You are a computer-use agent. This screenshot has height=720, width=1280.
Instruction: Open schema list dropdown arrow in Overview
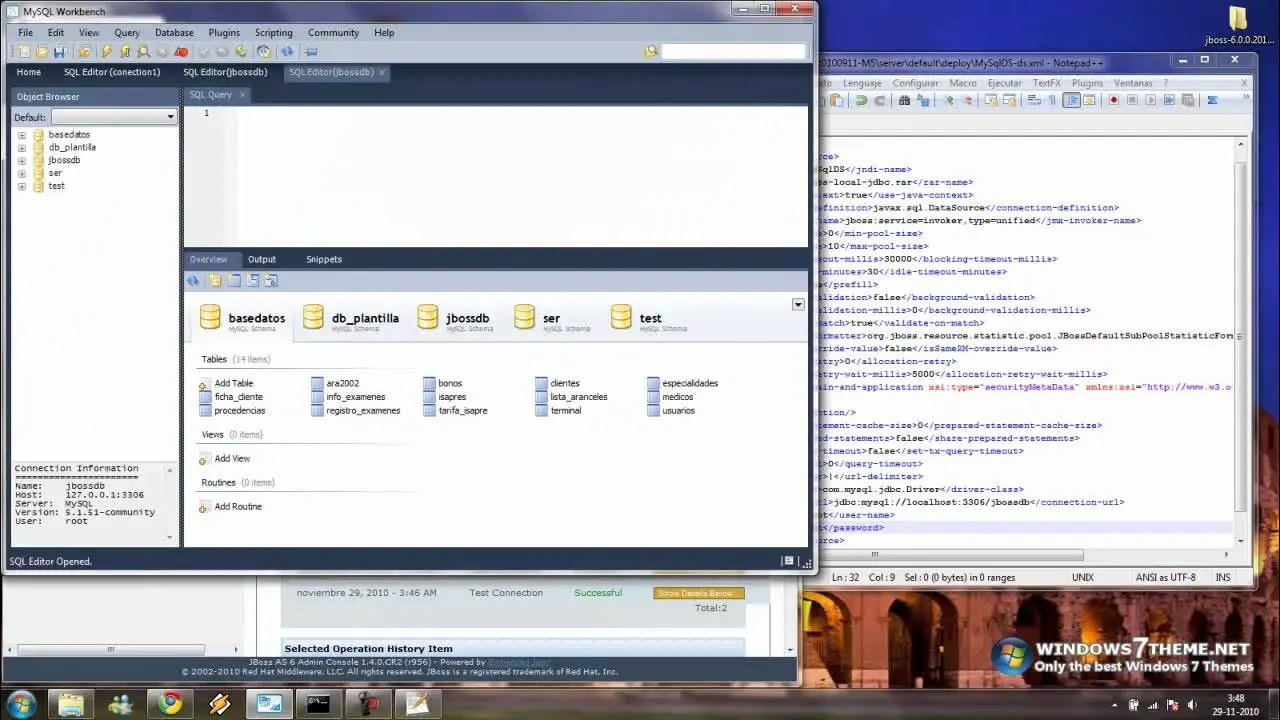pyautogui.click(x=798, y=304)
